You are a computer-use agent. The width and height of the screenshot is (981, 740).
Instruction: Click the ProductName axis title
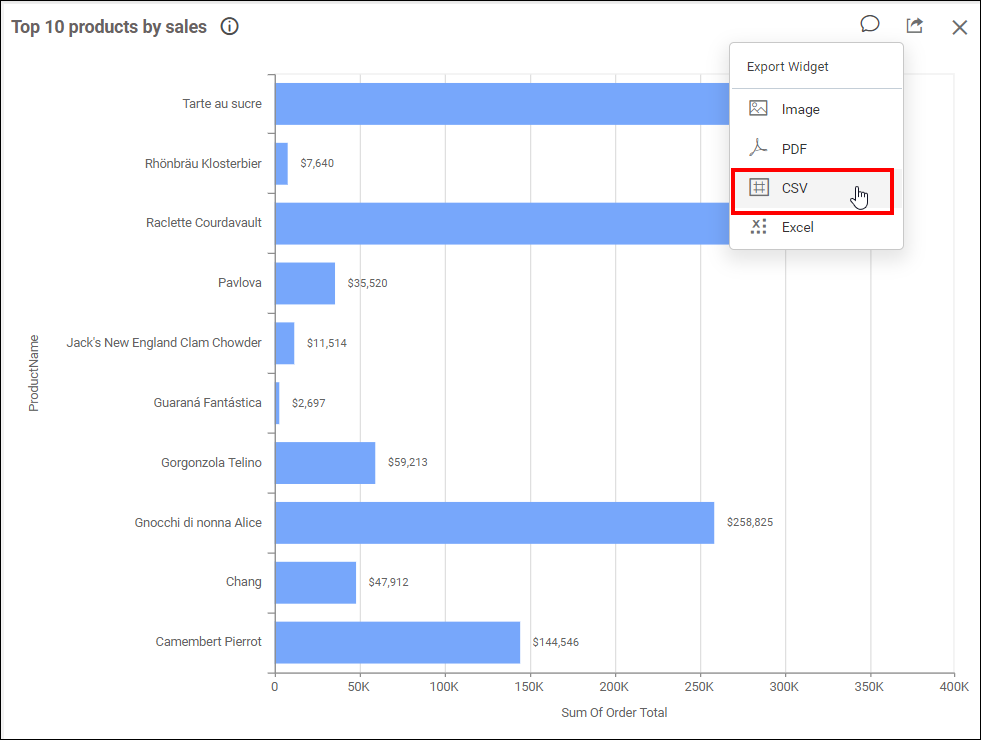click(x=34, y=374)
